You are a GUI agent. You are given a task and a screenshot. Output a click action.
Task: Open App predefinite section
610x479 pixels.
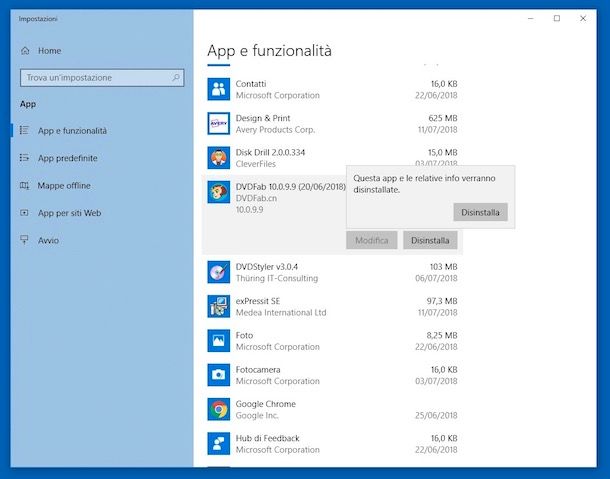68,158
